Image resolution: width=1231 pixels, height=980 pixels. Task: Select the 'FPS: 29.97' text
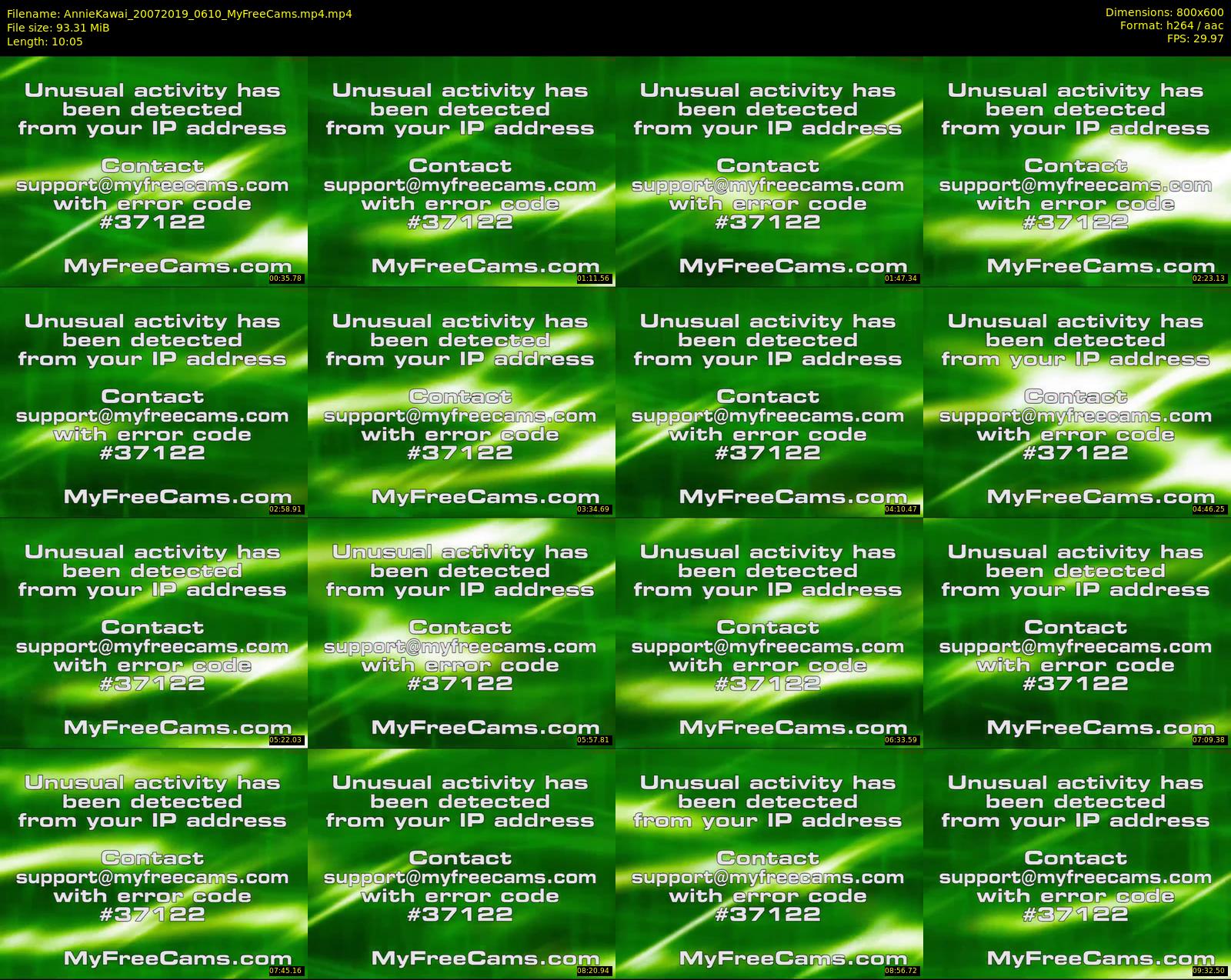[1195, 38]
